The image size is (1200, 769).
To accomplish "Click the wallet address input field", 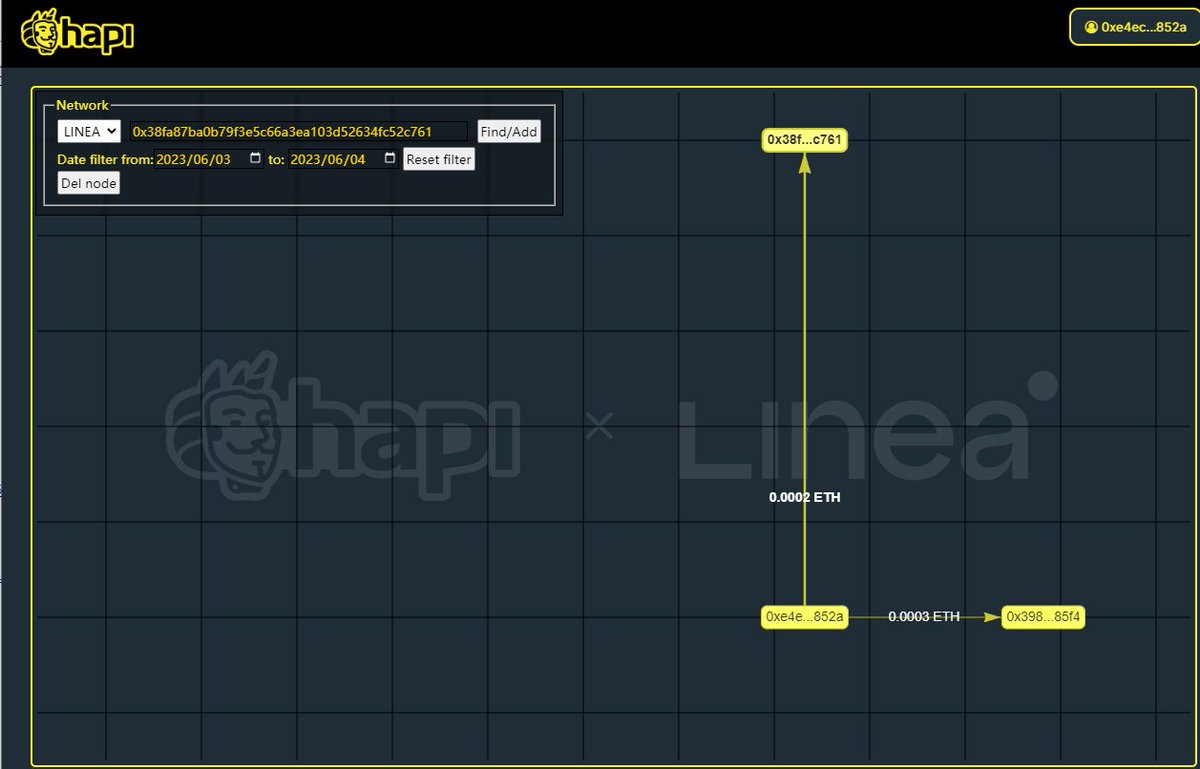I will coord(298,131).
